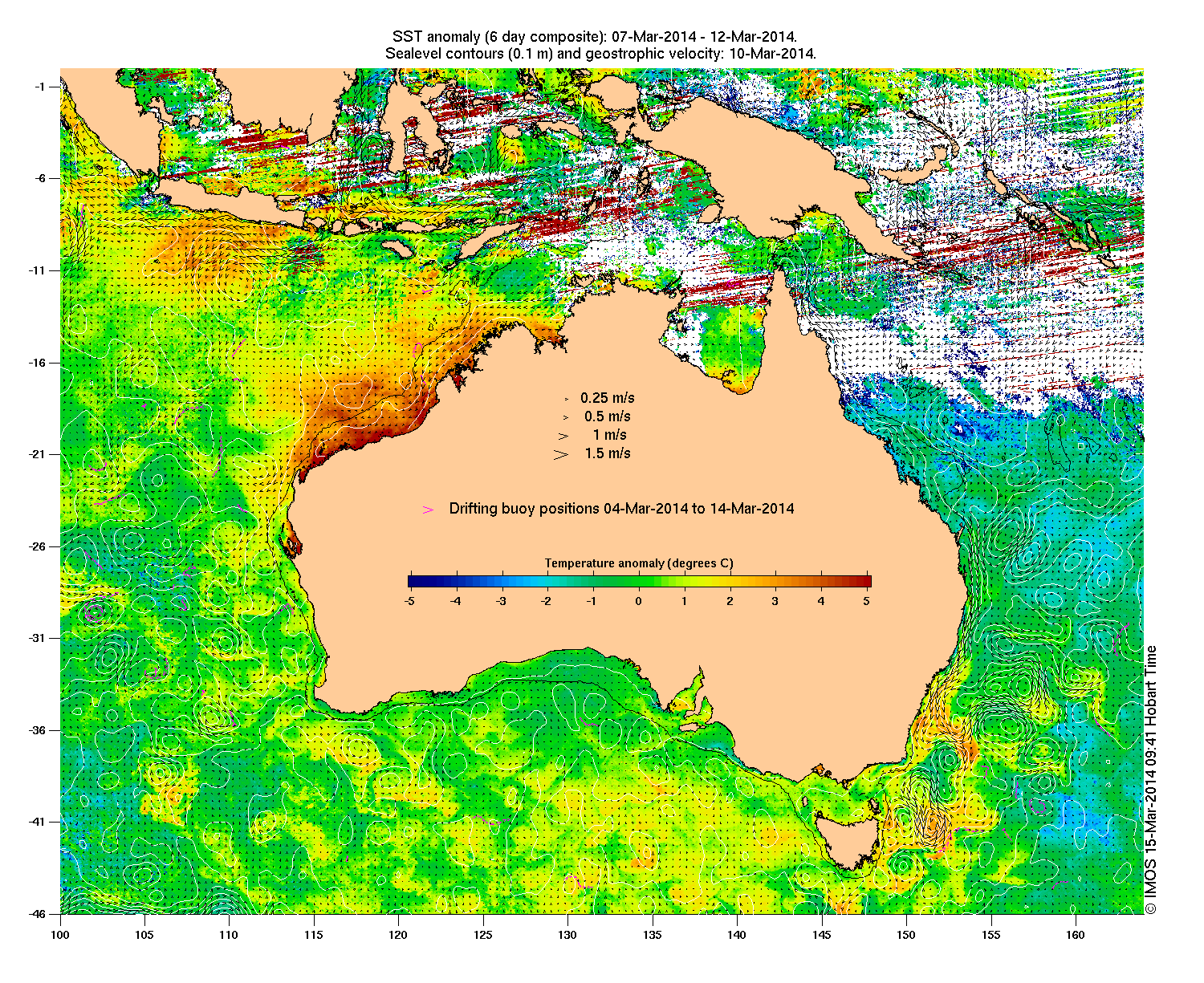Click the color bar tick label 3
This screenshot has height=983, width=1204.
coord(775,600)
